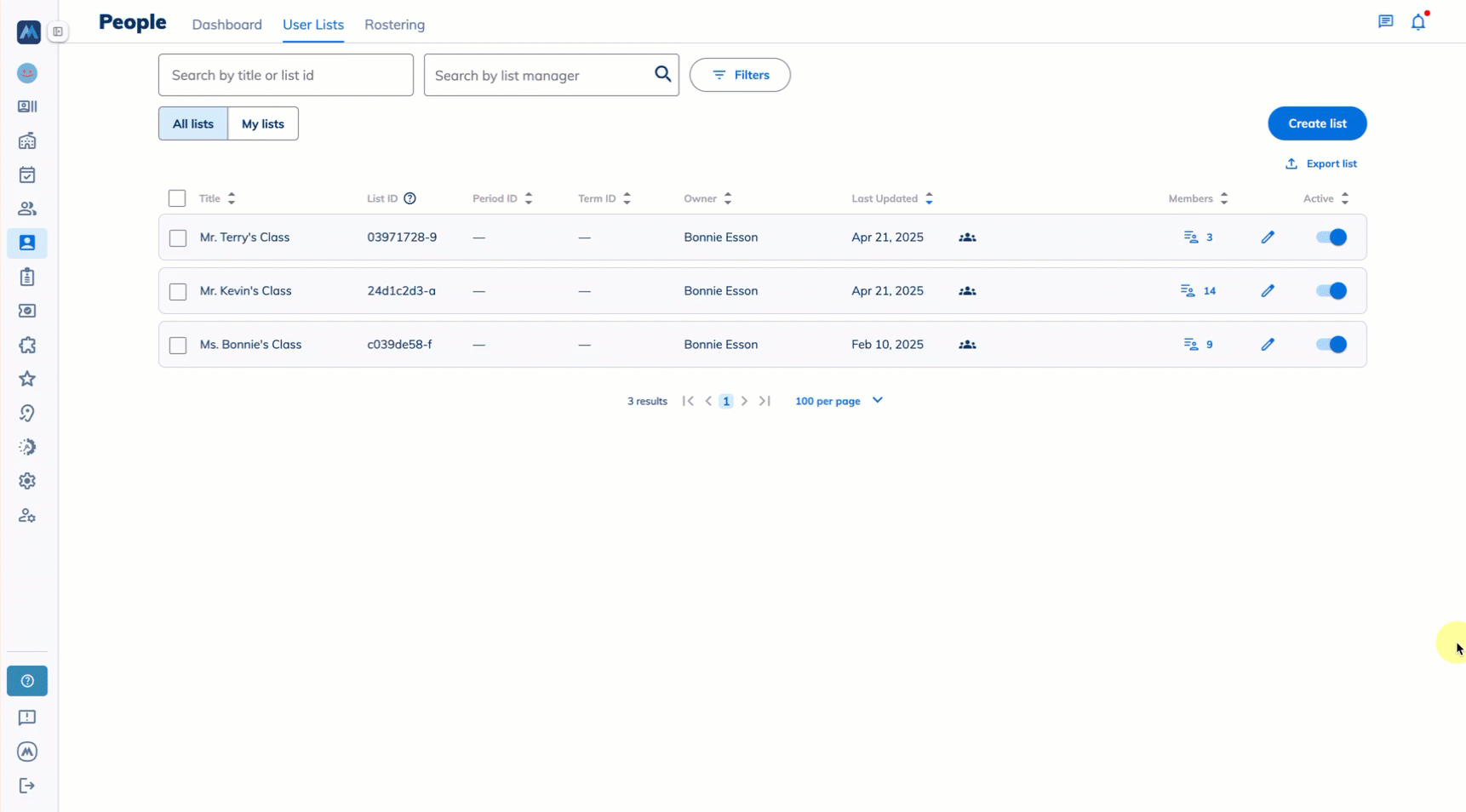1466x812 pixels.
Task: Open the settings gear in sidebar
Action: click(x=27, y=481)
